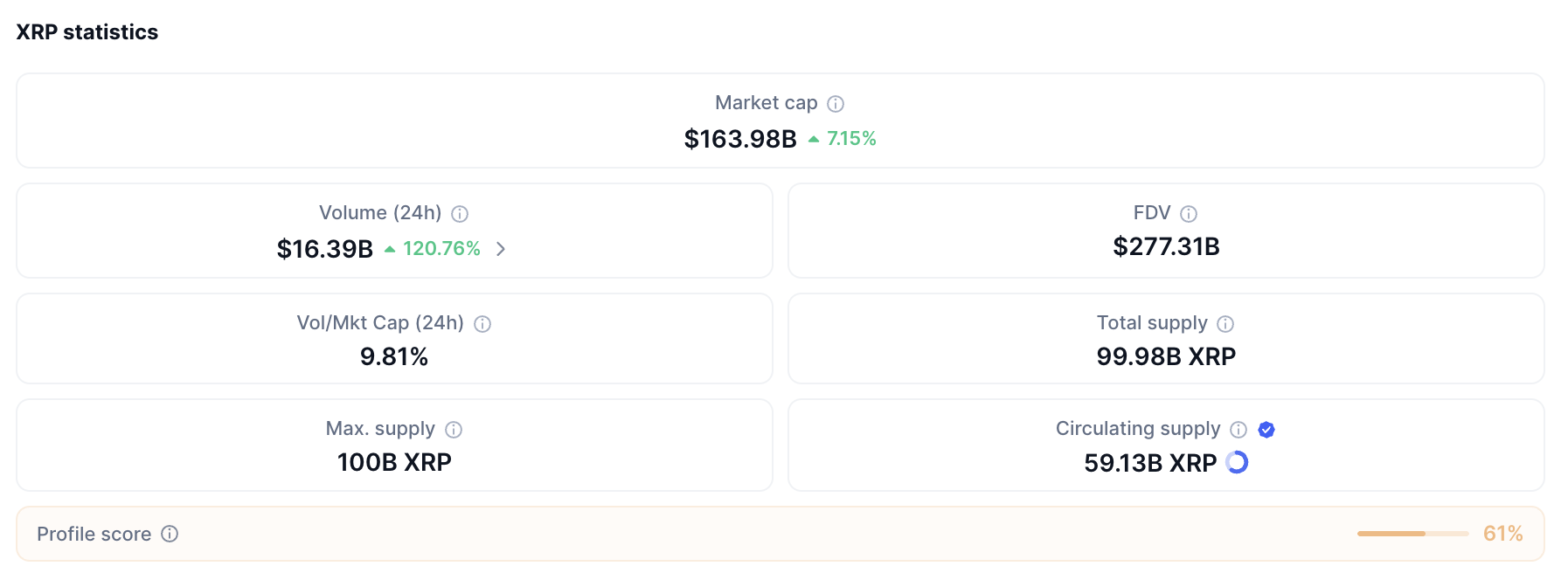Click the $277.31B FDV value
The height and width of the screenshot is (573, 1568).
(x=1166, y=247)
